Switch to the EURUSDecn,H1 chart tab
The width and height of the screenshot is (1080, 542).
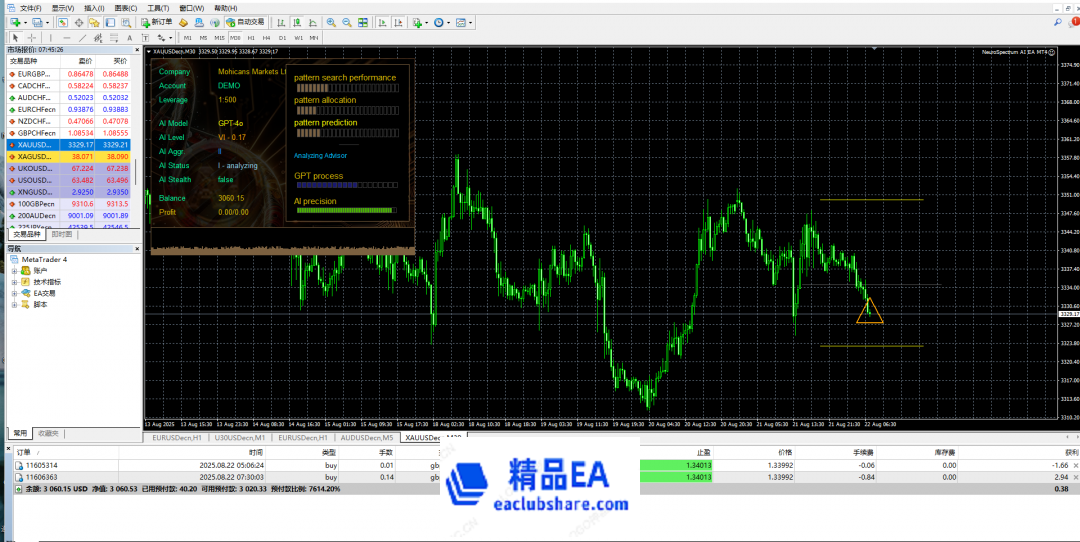[x=176, y=438]
